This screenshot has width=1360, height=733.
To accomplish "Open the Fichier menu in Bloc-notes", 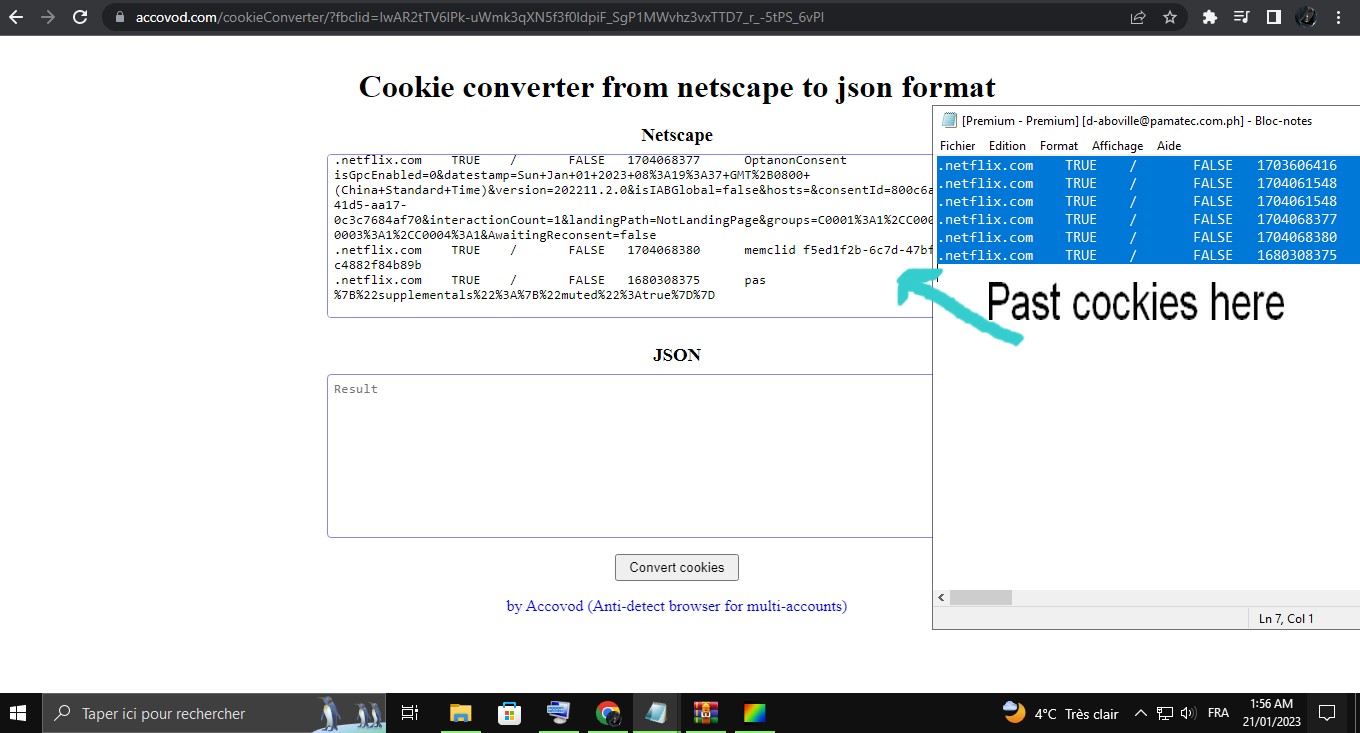I will [957, 146].
